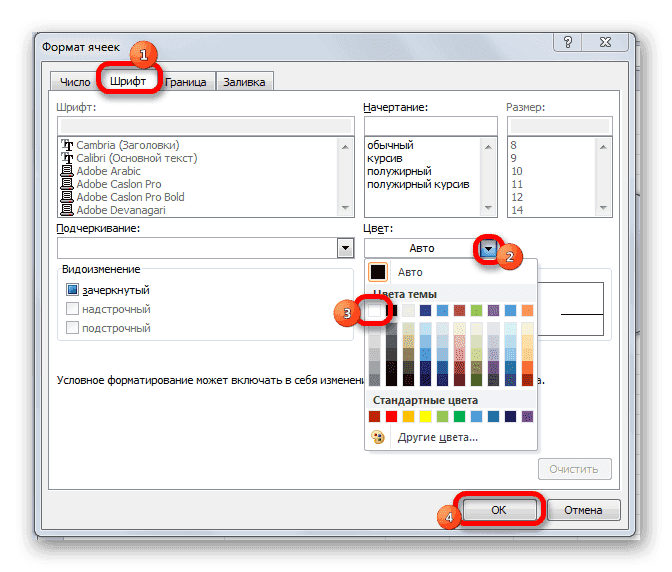
Task: Expand the Подчеркивание dropdown
Action: point(345,248)
